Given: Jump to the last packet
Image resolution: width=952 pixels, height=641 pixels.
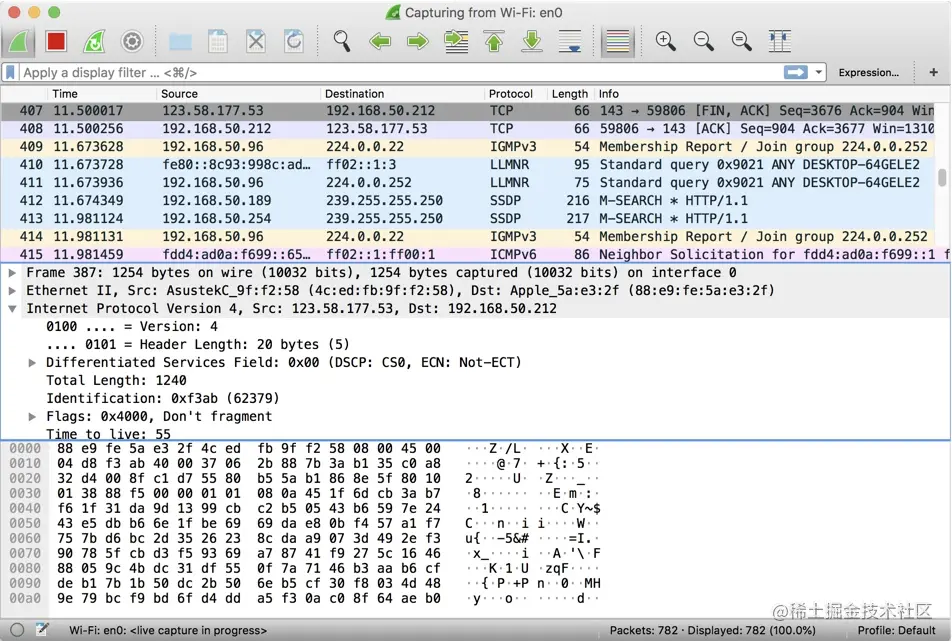Looking at the screenshot, I should (532, 41).
